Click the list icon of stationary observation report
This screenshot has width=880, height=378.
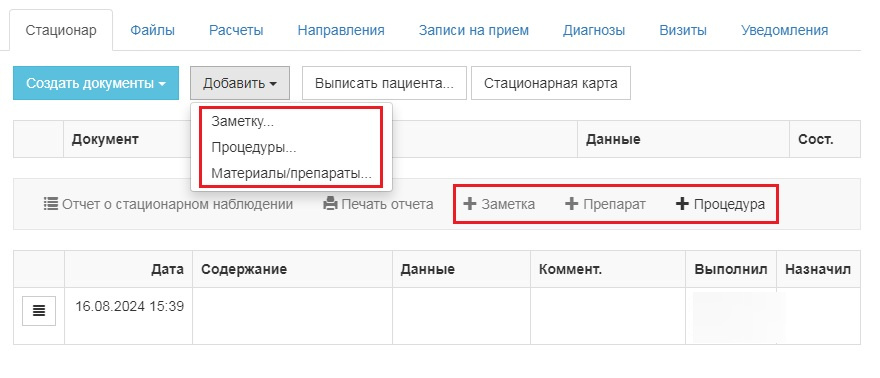coord(51,204)
